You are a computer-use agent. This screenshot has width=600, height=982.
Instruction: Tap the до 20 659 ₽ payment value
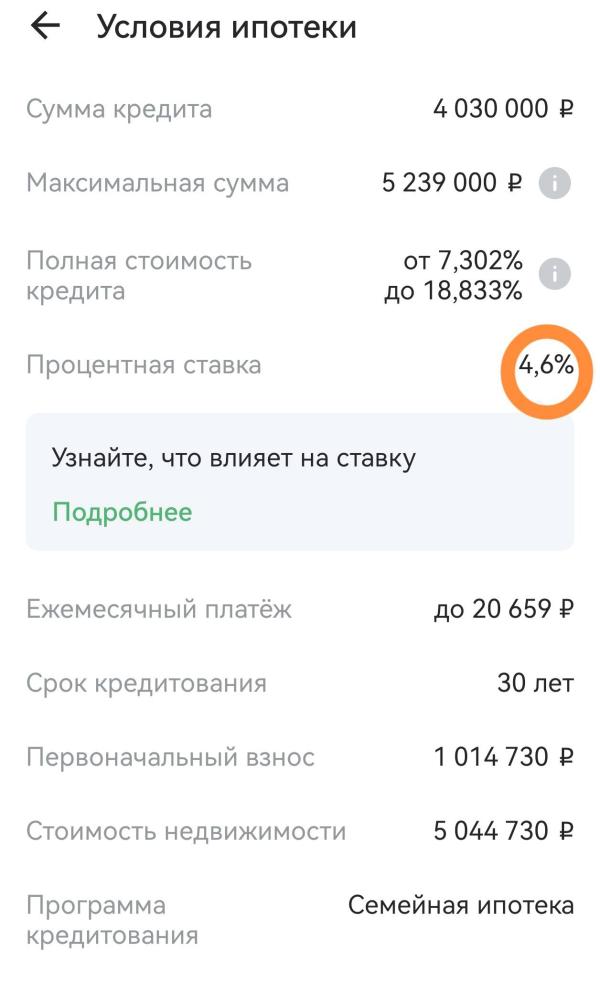[504, 609]
